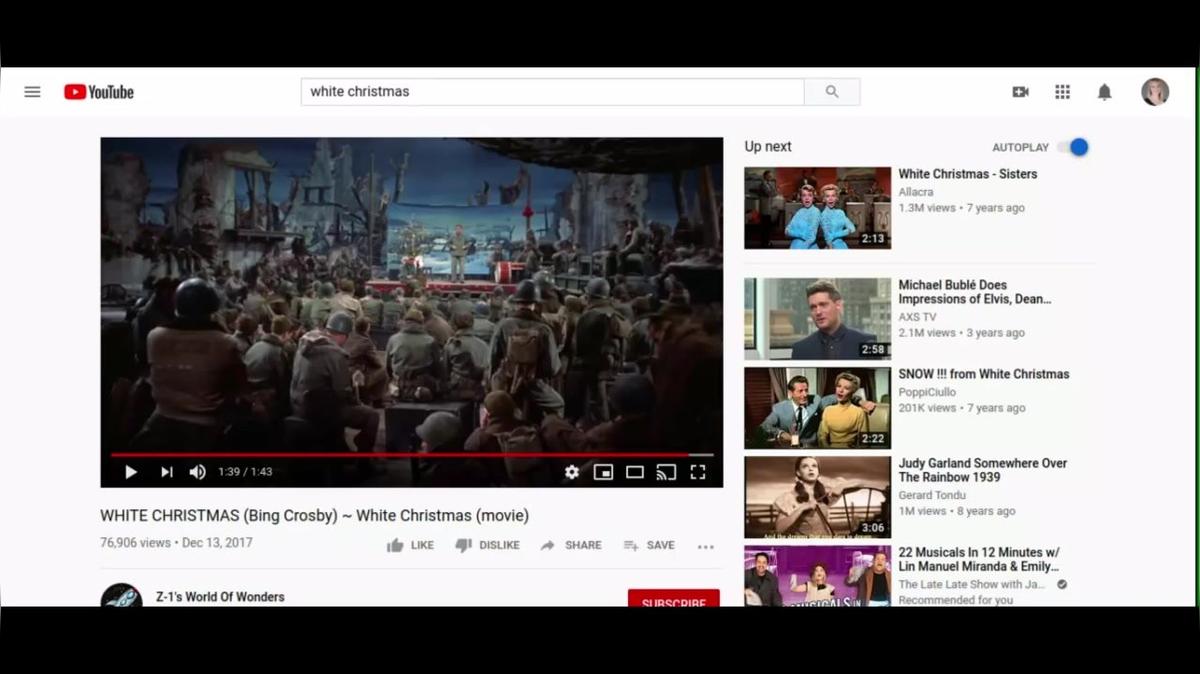Open video settings gear
Image resolution: width=1200 pixels, height=674 pixels.
(571, 472)
